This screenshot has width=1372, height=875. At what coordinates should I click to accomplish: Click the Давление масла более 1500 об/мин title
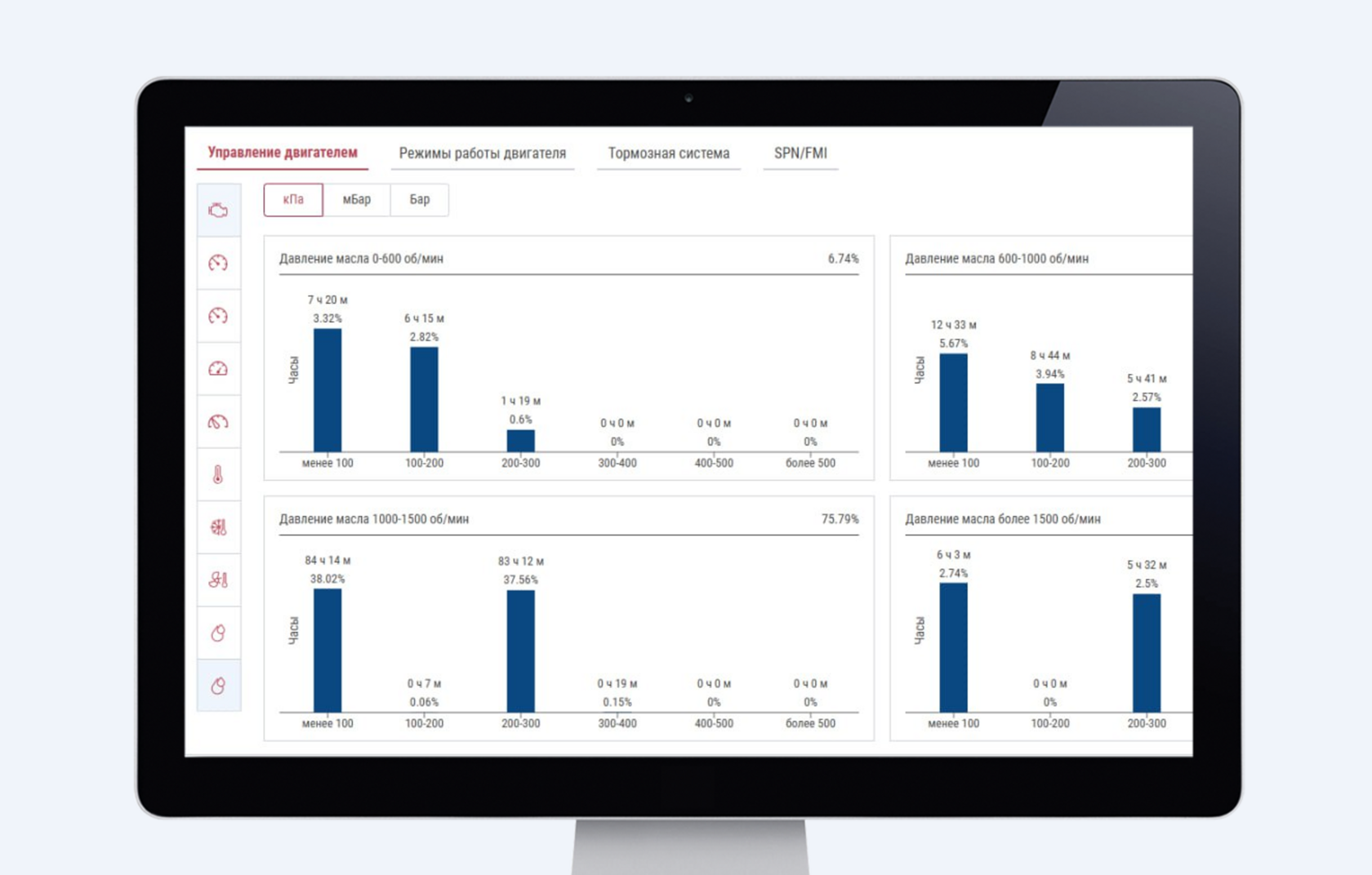(1002, 519)
